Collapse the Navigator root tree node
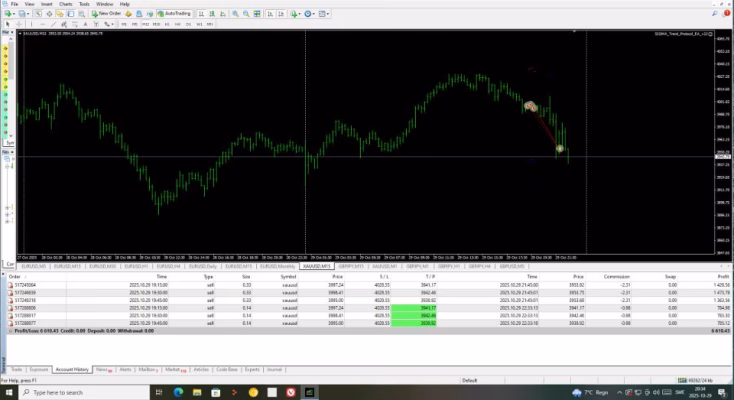 coord(7,166)
